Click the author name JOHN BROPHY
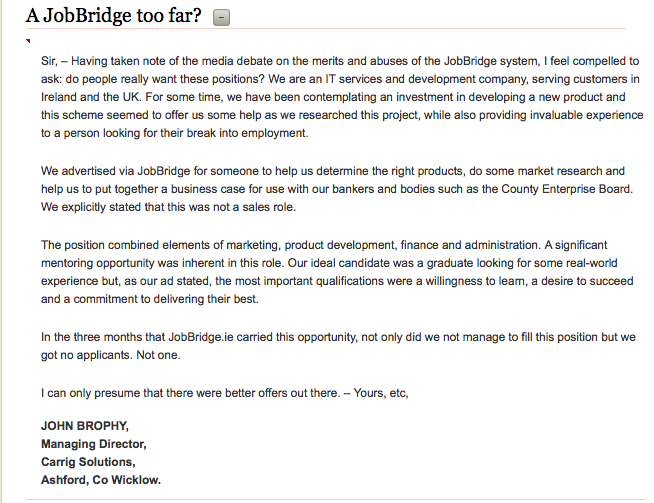The height and width of the screenshot is (503, 654). pos(83,425)
